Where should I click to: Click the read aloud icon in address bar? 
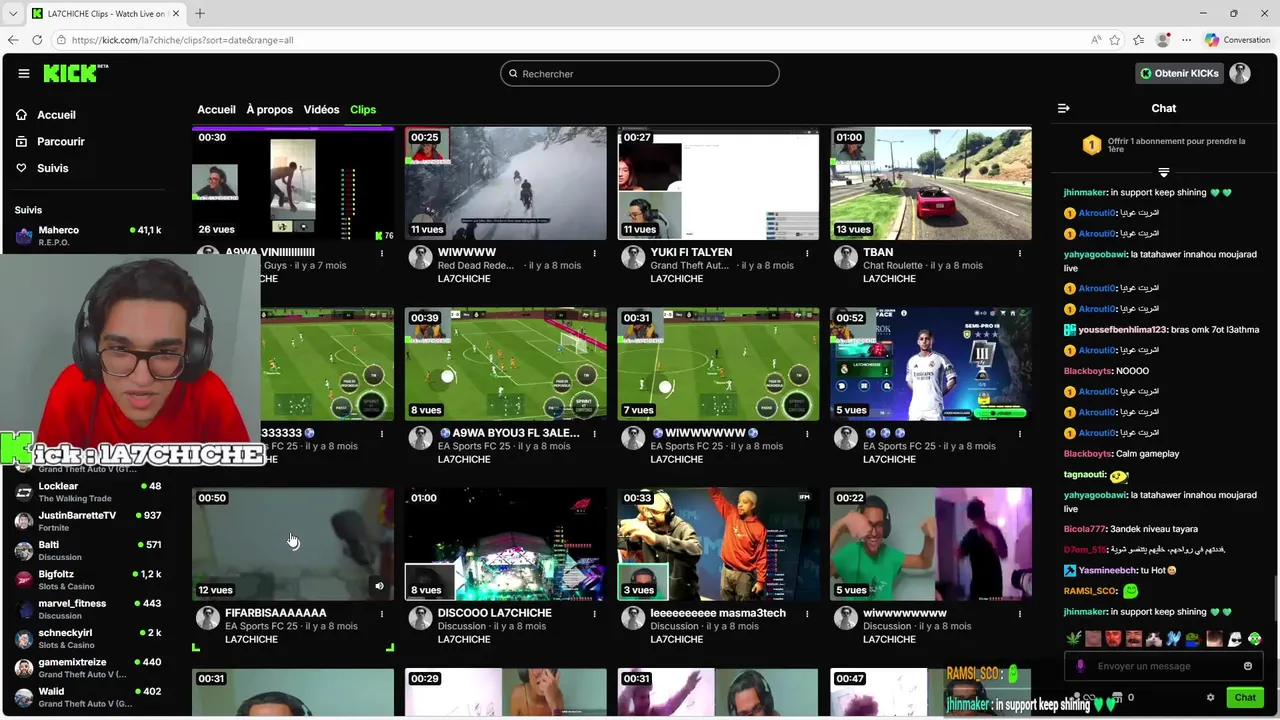1097,40
